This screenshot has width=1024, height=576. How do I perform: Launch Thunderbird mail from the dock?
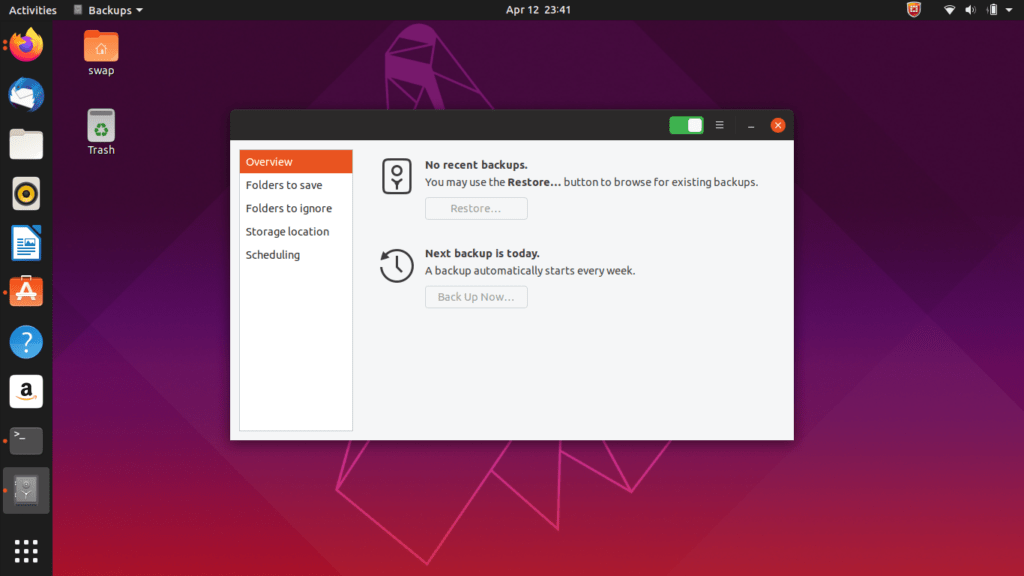click(25, 94)
